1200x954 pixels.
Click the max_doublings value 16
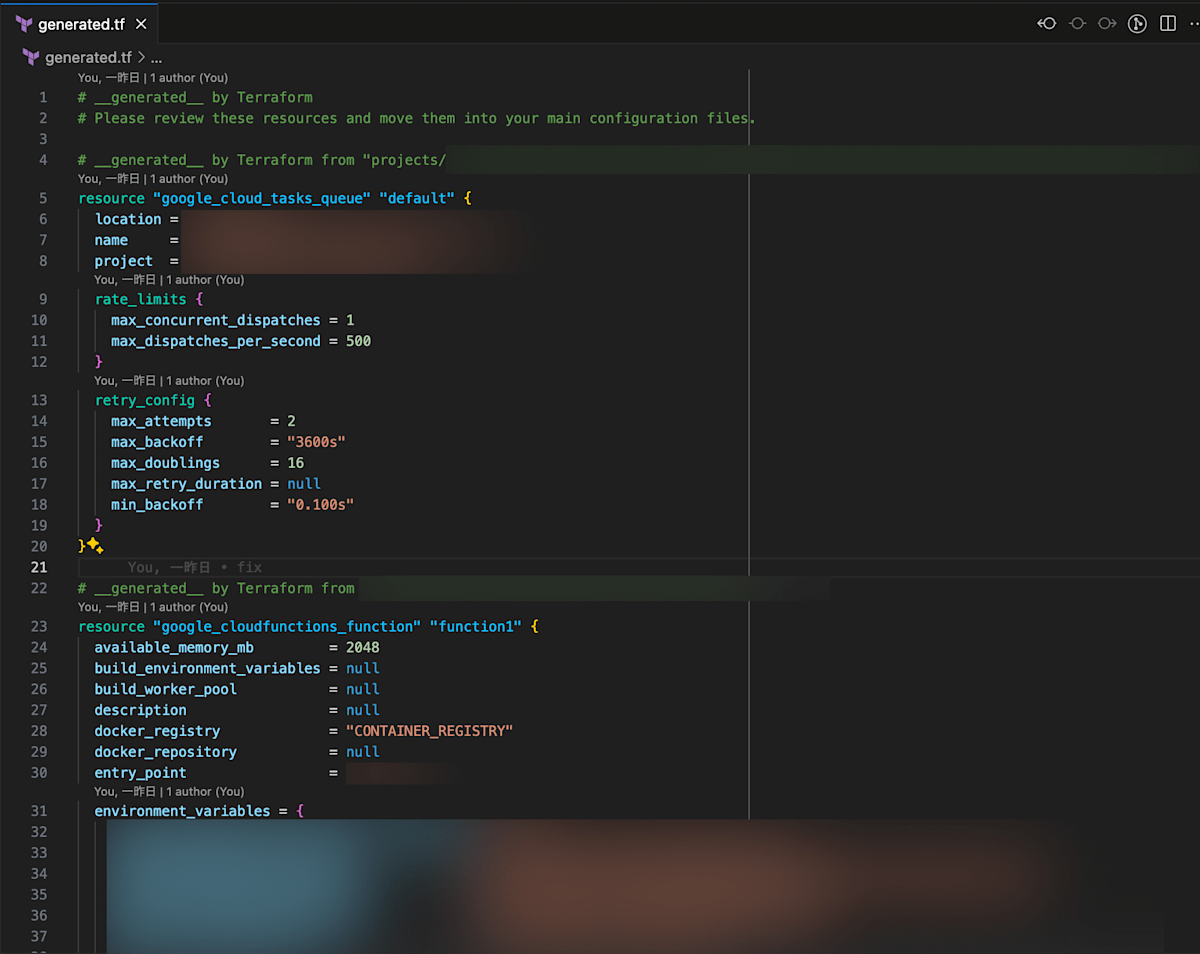coord(295,463)
